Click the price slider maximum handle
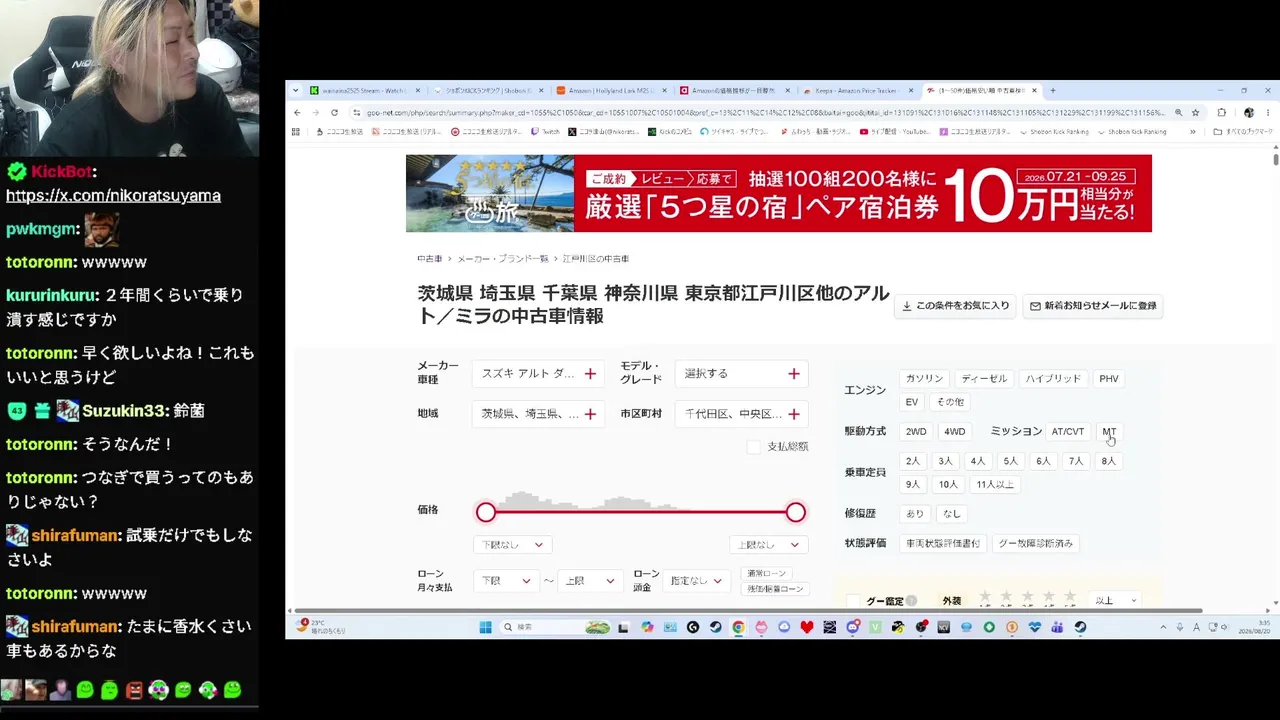This screenshot has width=1280, height=720. pyautogui.click(x=795, y=513)
